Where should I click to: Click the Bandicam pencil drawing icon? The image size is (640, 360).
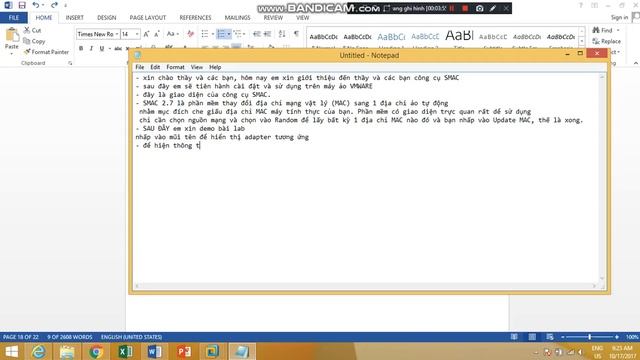click(493, 8)
